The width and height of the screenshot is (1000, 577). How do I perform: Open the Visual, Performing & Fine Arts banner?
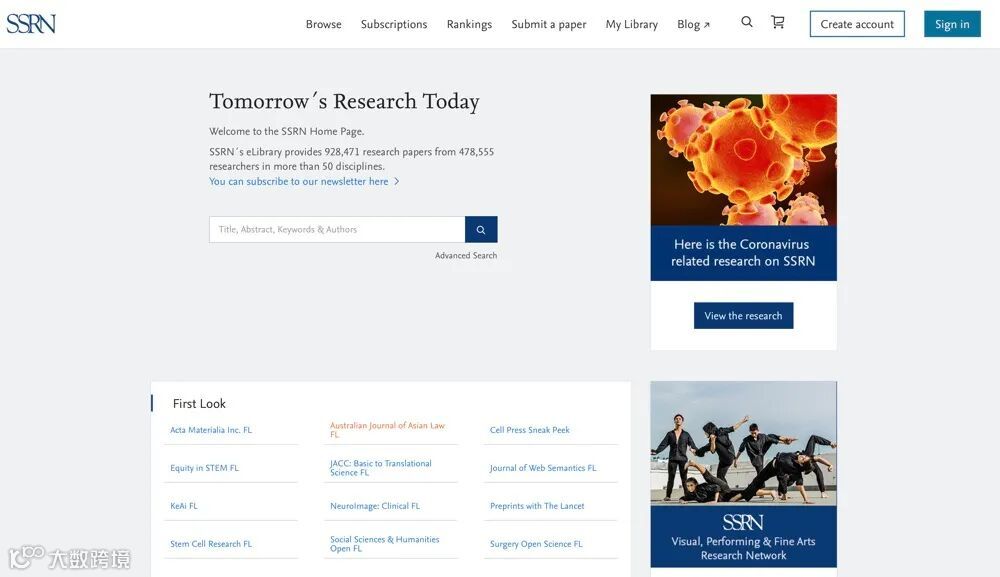click(x=743, y=474)
